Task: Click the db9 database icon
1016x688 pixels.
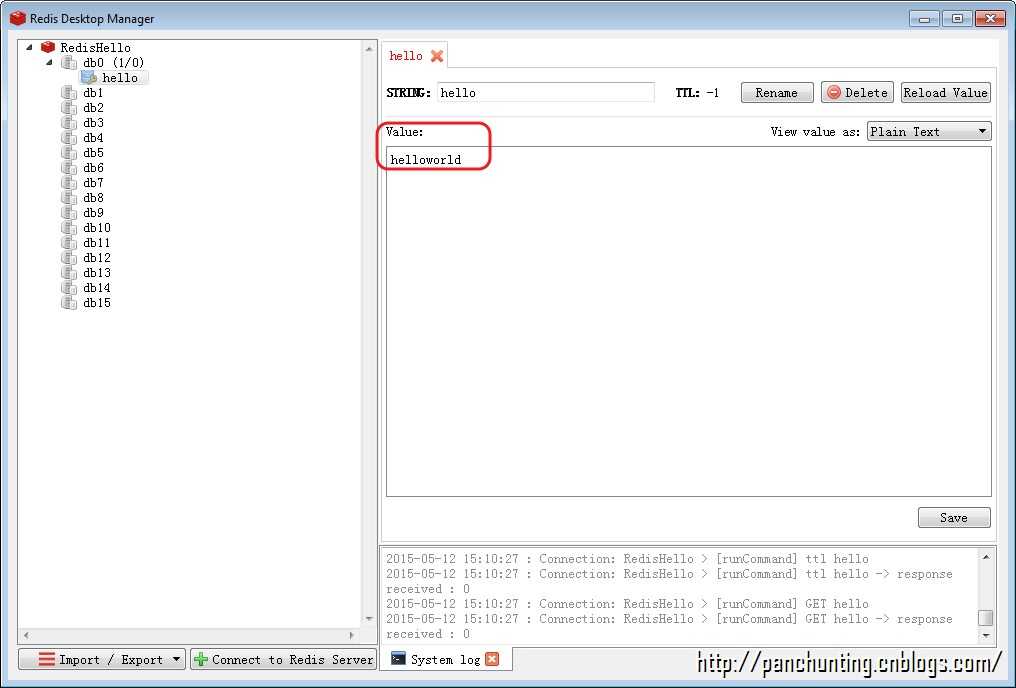Action: coord(69,212)
